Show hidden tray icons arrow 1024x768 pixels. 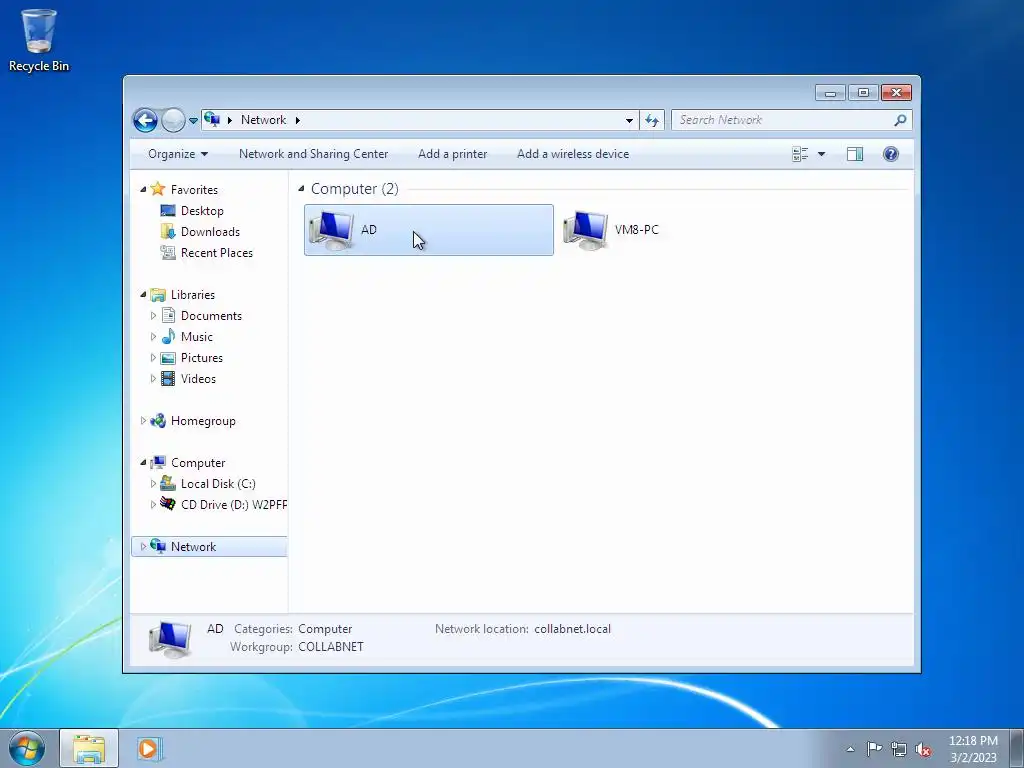[x=850, y=749]
